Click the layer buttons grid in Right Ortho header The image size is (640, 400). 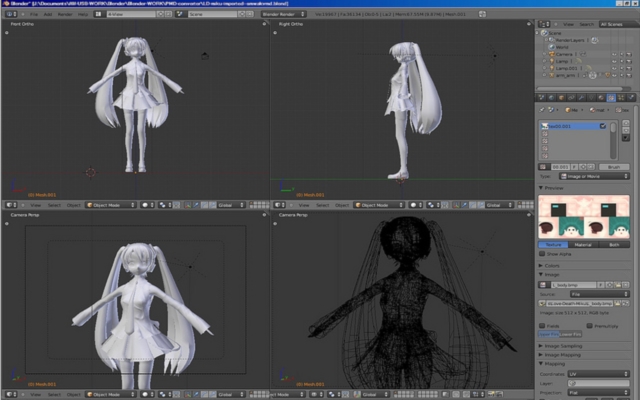(526, 205)
